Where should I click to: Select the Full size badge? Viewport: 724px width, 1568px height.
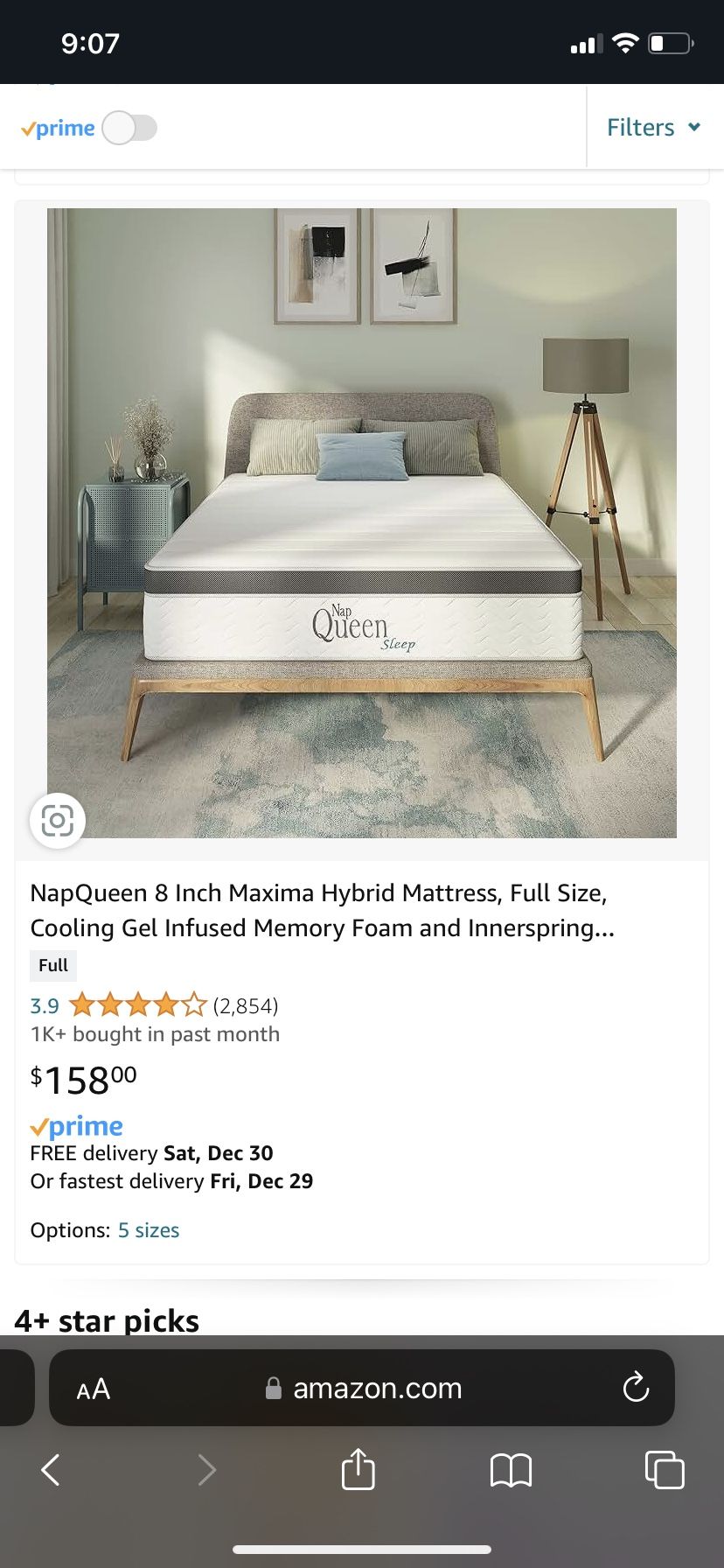tap(52, 965)
